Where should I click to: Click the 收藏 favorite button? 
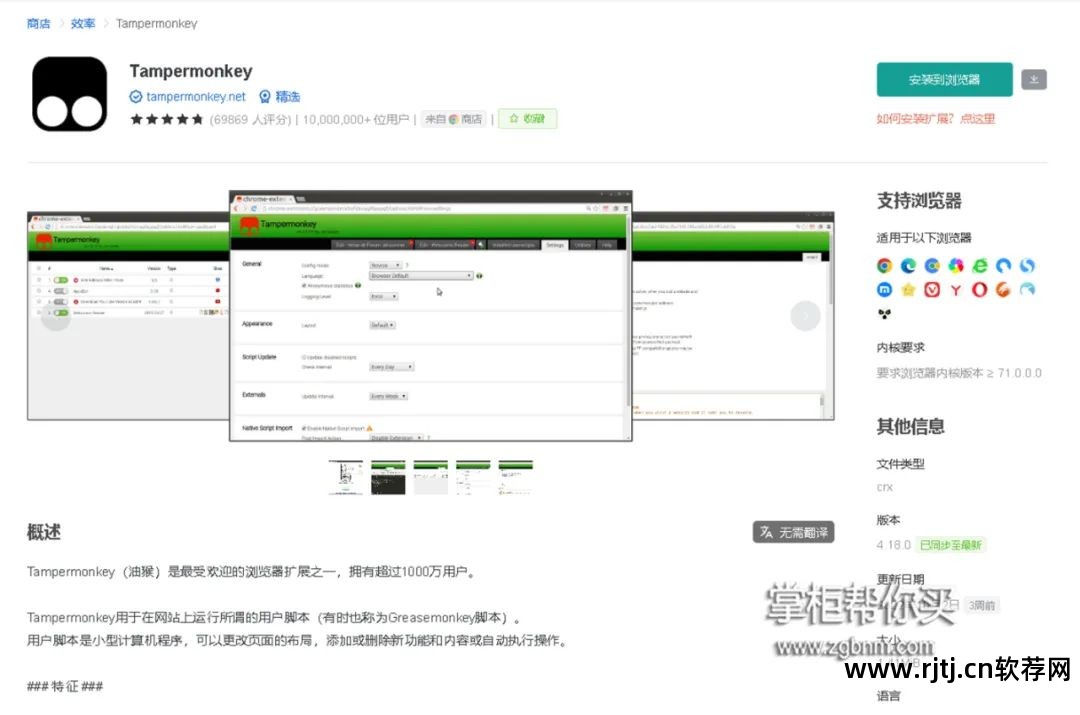[528, 119]
